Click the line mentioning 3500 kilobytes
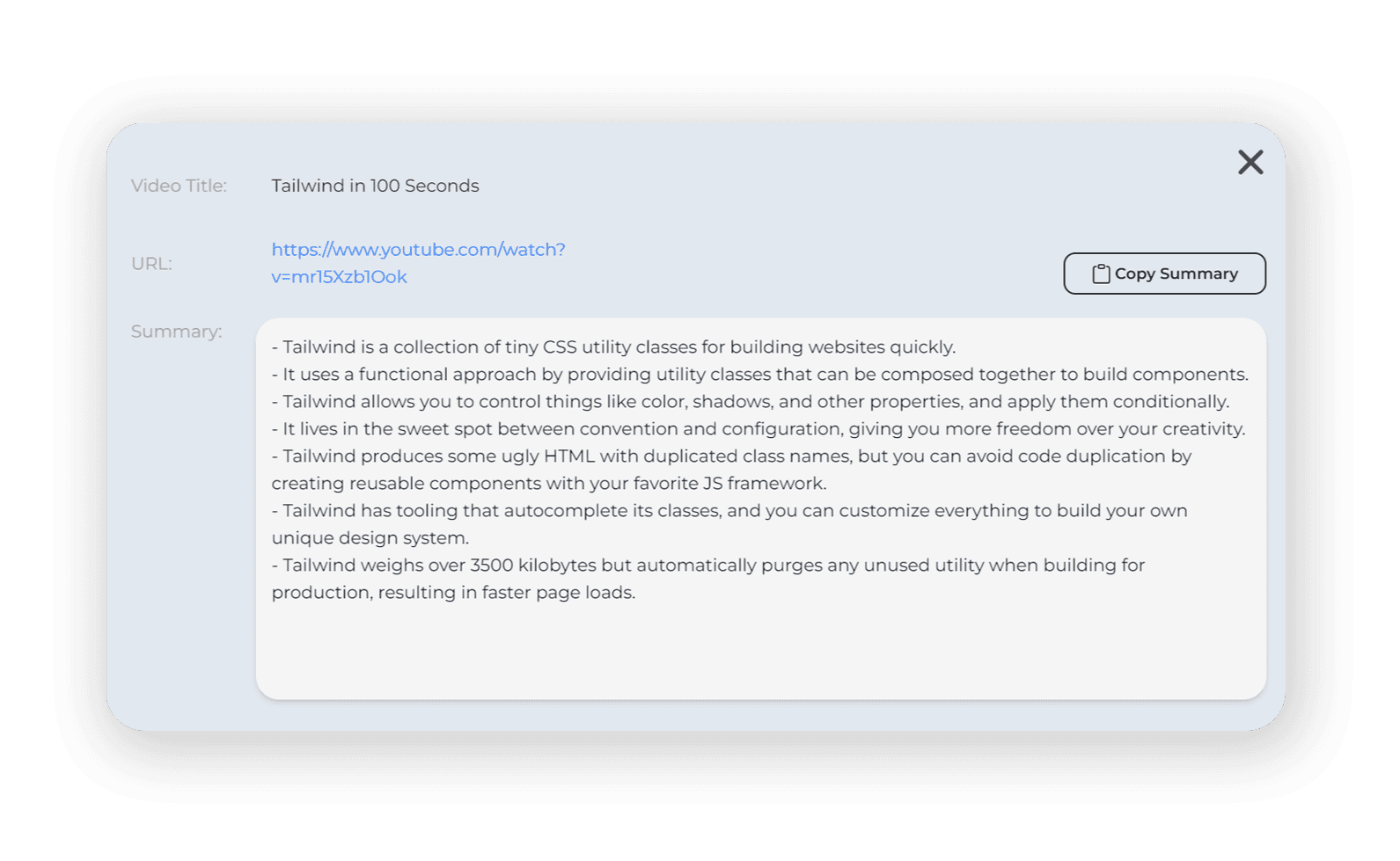1400x861 pixels. [x=707, y=565]
